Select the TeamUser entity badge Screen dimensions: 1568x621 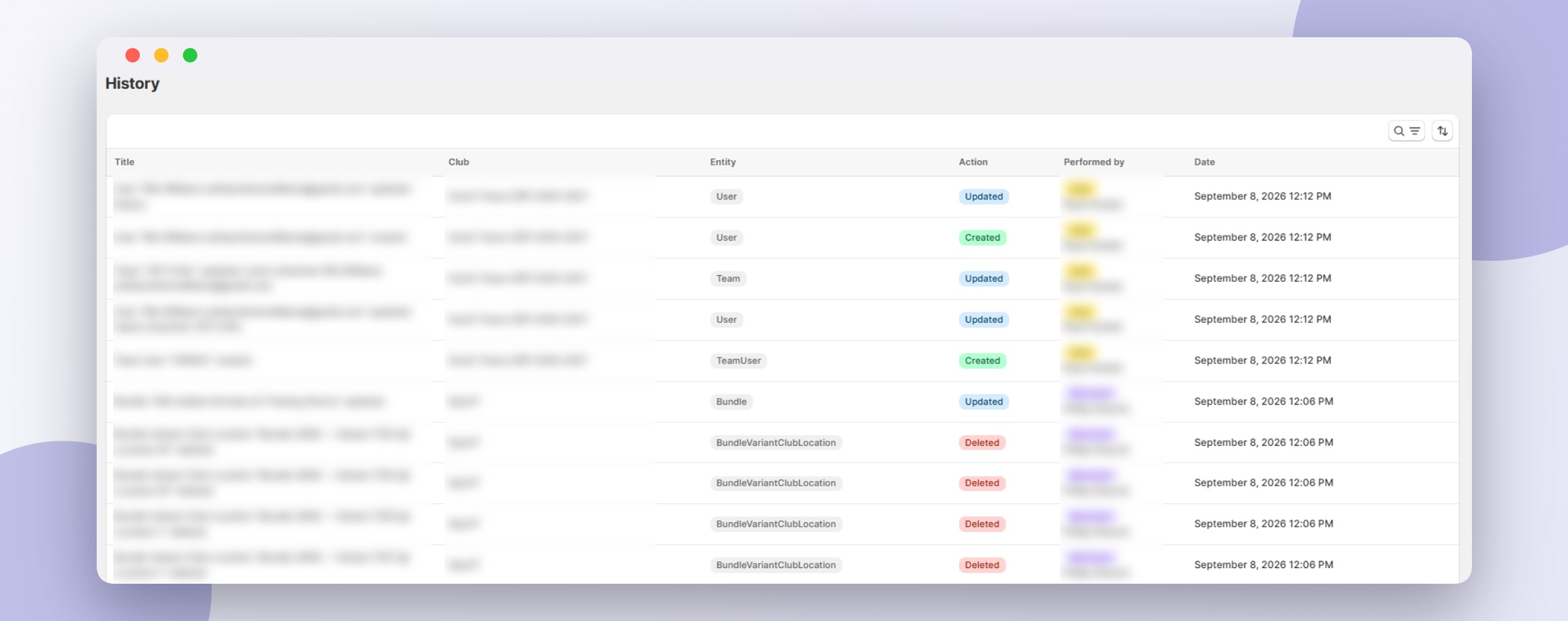point(739,361)
